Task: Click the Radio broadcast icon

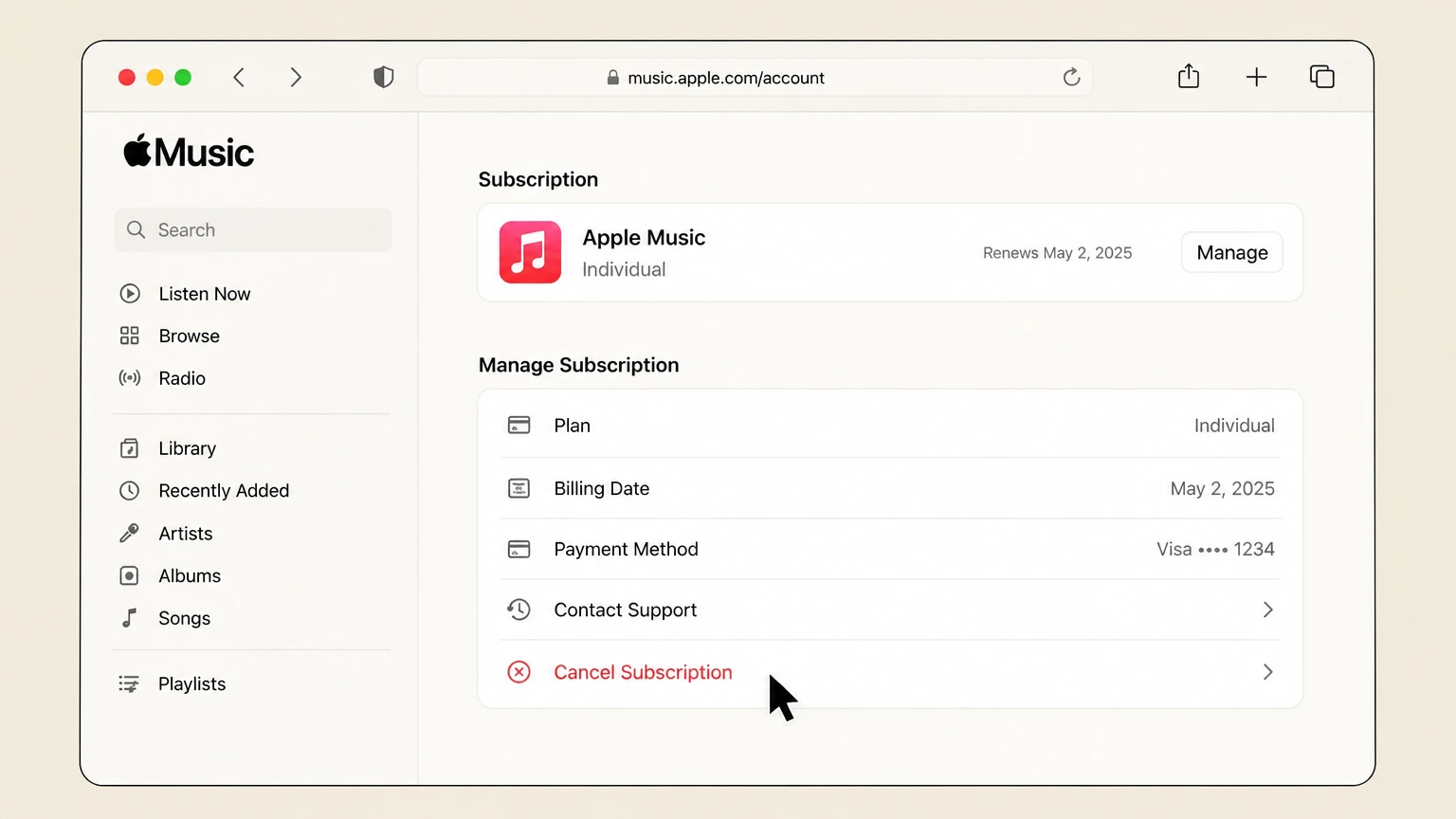Action: click(130, 378)
